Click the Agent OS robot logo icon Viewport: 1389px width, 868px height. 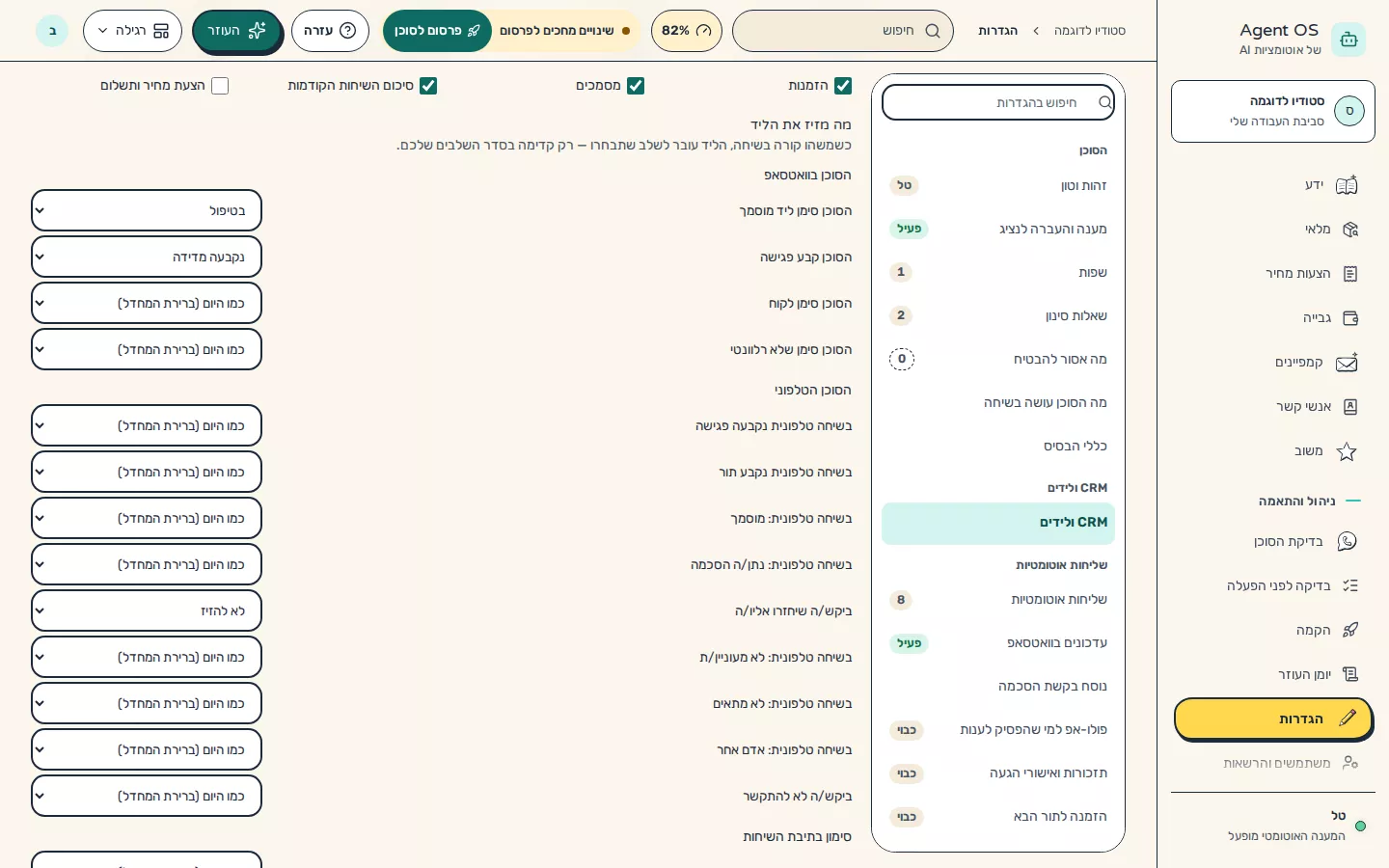pyautogui.click(x=1348, y=40)
